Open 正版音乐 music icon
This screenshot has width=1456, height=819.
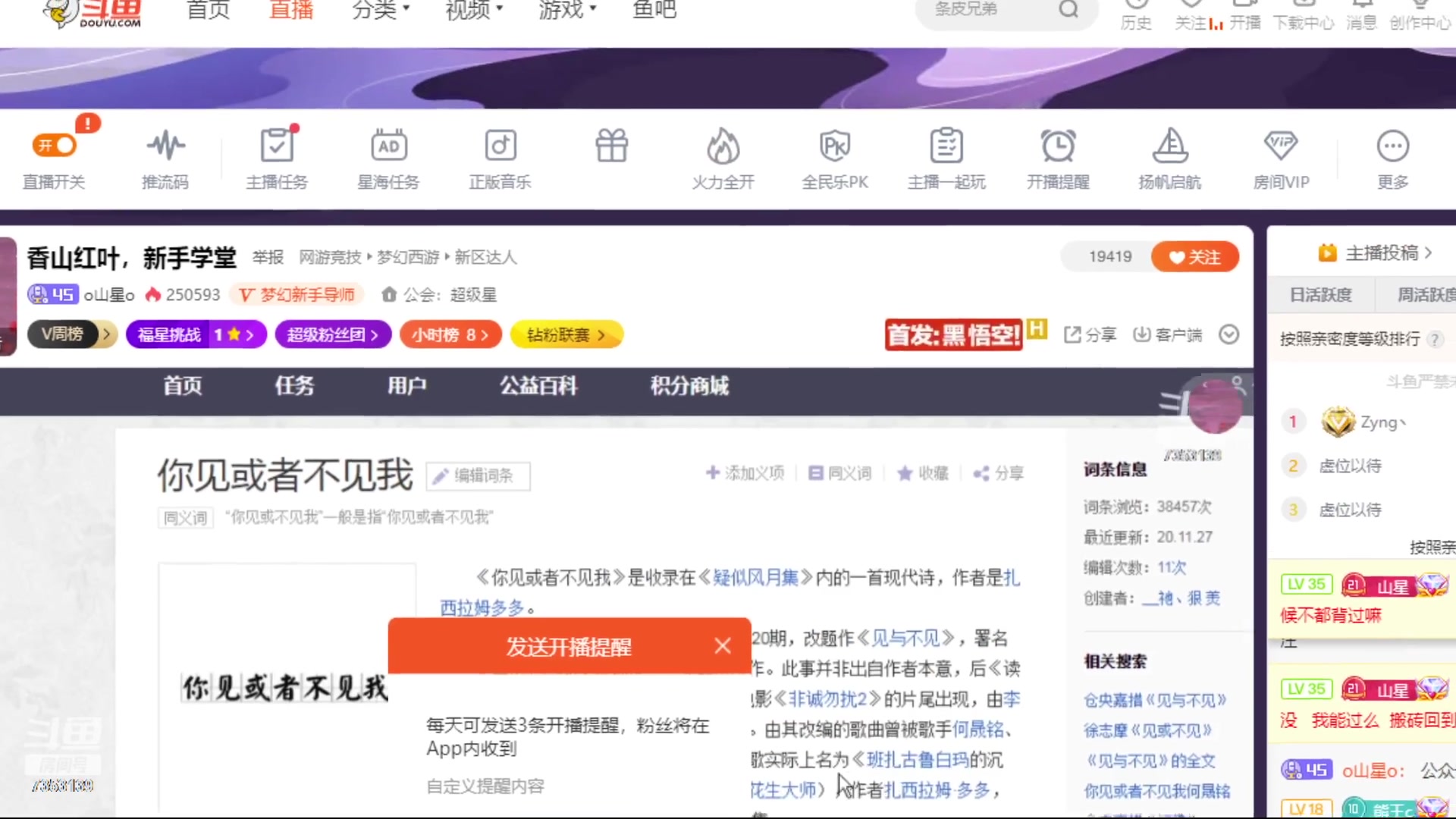pyautogui.click(x=500, y=145)
